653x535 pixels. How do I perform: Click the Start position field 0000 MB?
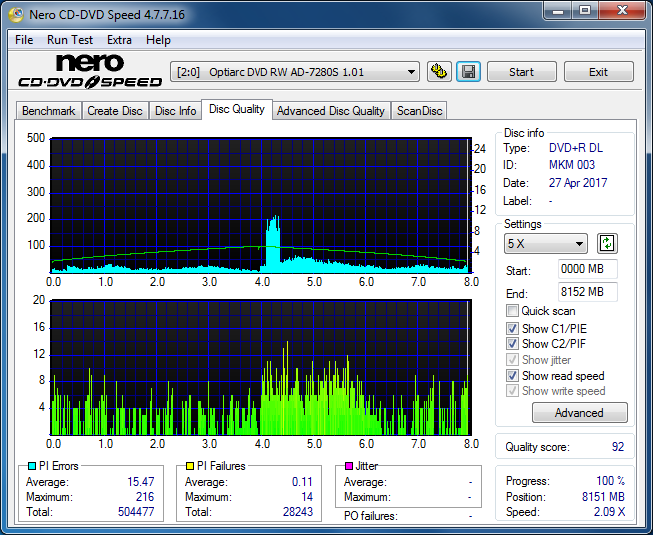(x=587, y=269)
